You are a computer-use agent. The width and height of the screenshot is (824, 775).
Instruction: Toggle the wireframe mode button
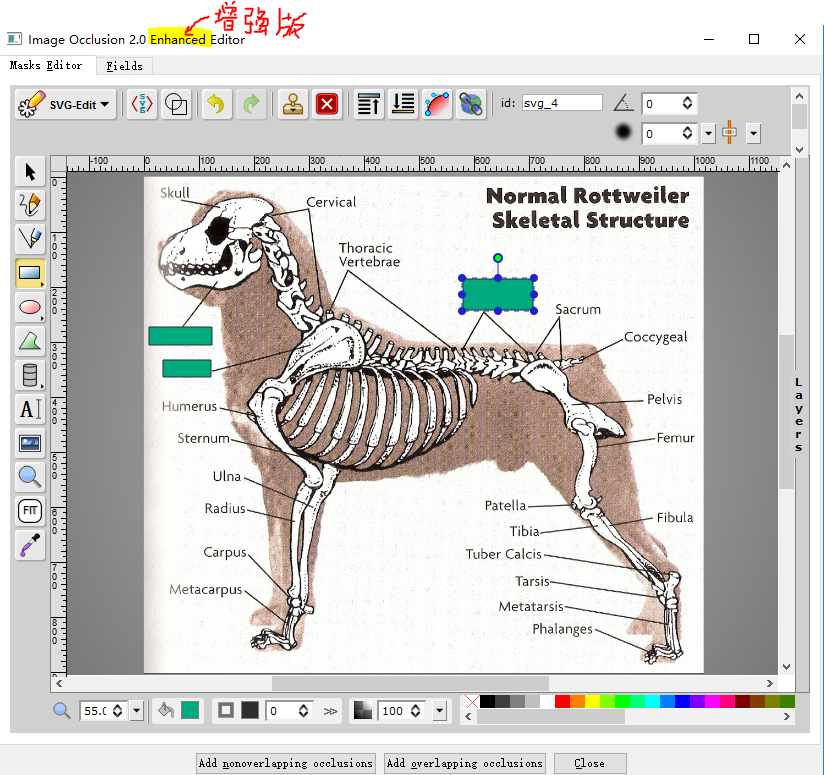click(176, 104)
